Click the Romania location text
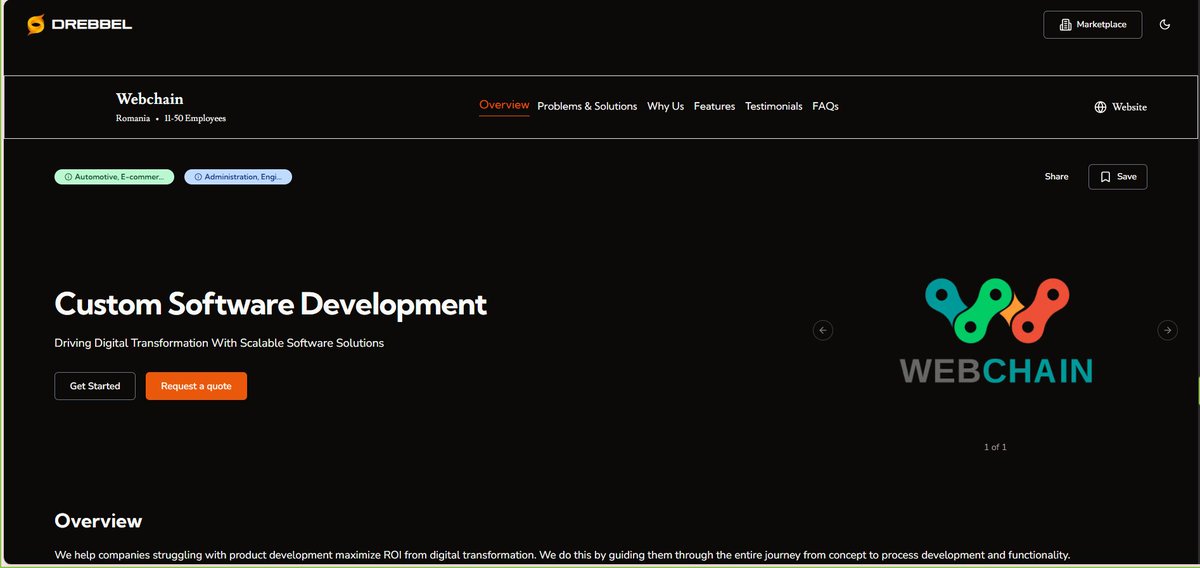Image resolution: width=1200 pixels, height=568 pixels. (133, 119)
